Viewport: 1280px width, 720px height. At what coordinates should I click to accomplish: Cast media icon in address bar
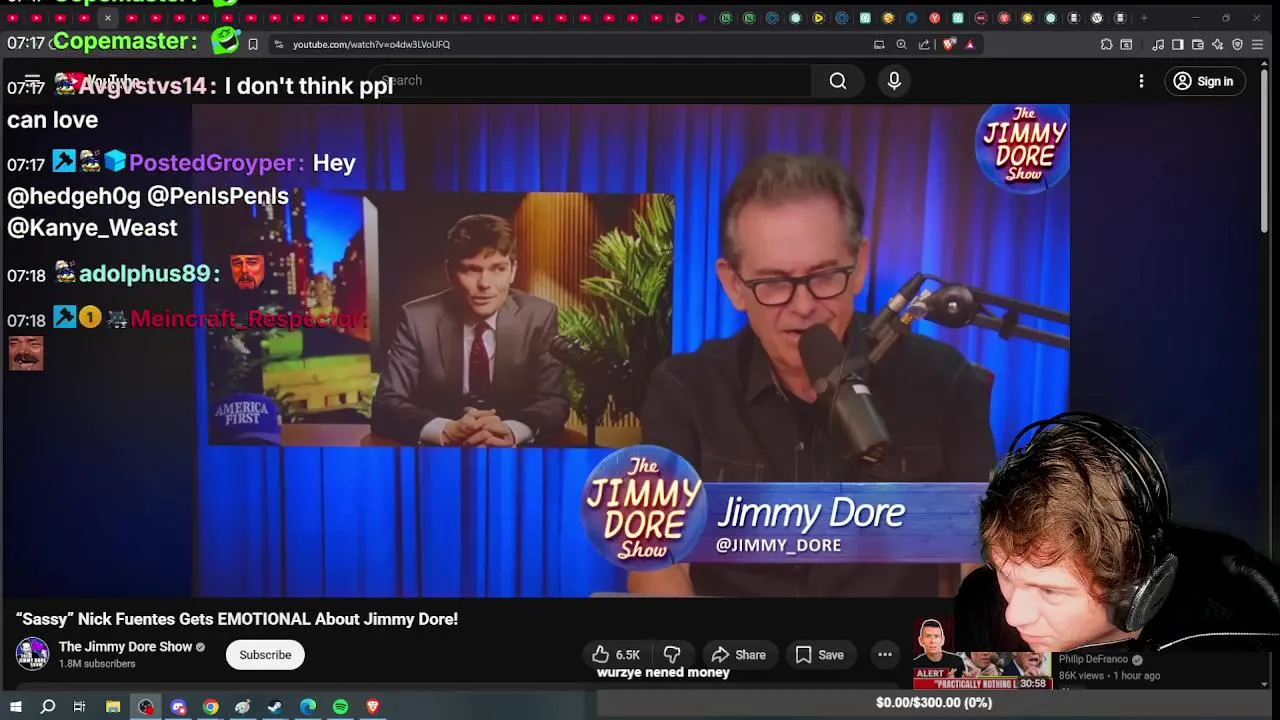click(879, 44)
